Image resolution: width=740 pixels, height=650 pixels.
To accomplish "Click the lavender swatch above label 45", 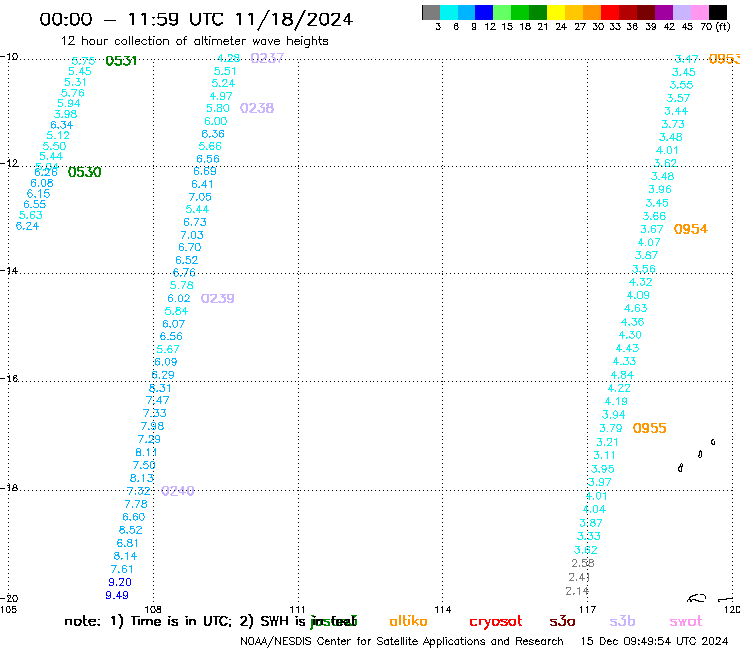I will pos(681,12).
